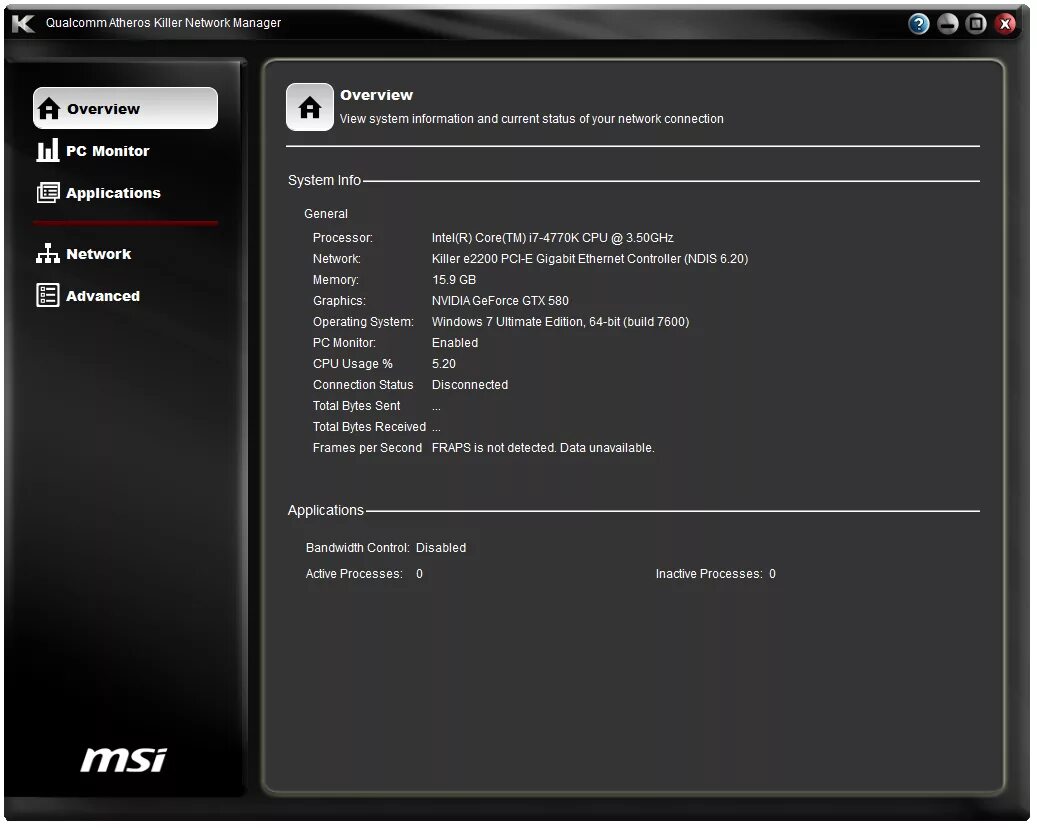Image resolution: width=1037 pixels, height=828 pixels.
Task: Close the Killer Network Manager window
Action: pyautogui.click(x=1005, y=24)
